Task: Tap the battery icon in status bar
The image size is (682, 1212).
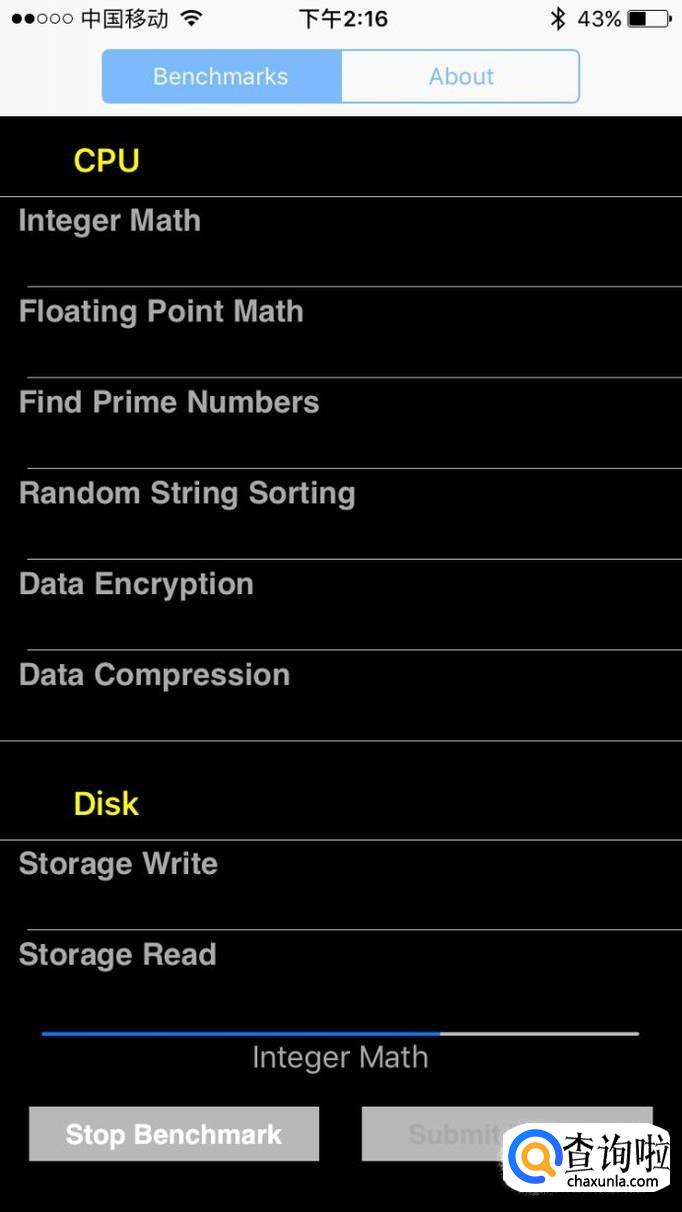Action: coord(649,18)
